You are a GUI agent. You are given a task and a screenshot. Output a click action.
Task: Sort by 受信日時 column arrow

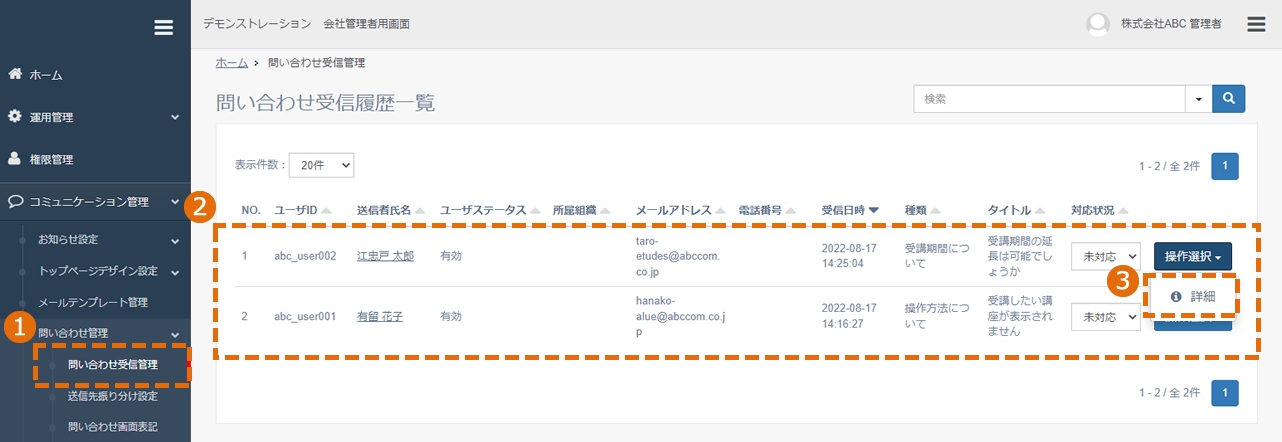[x=874, y=210]
